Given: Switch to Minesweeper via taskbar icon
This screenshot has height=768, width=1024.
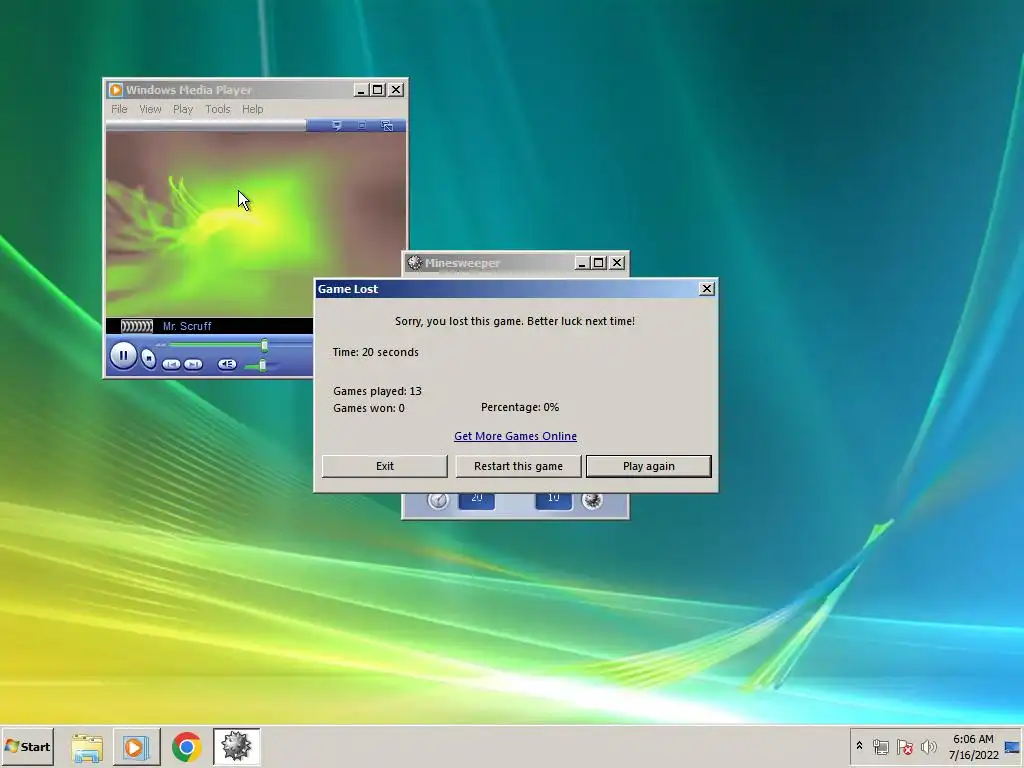Looking at the screenshot, I should (x=236, y=747).
